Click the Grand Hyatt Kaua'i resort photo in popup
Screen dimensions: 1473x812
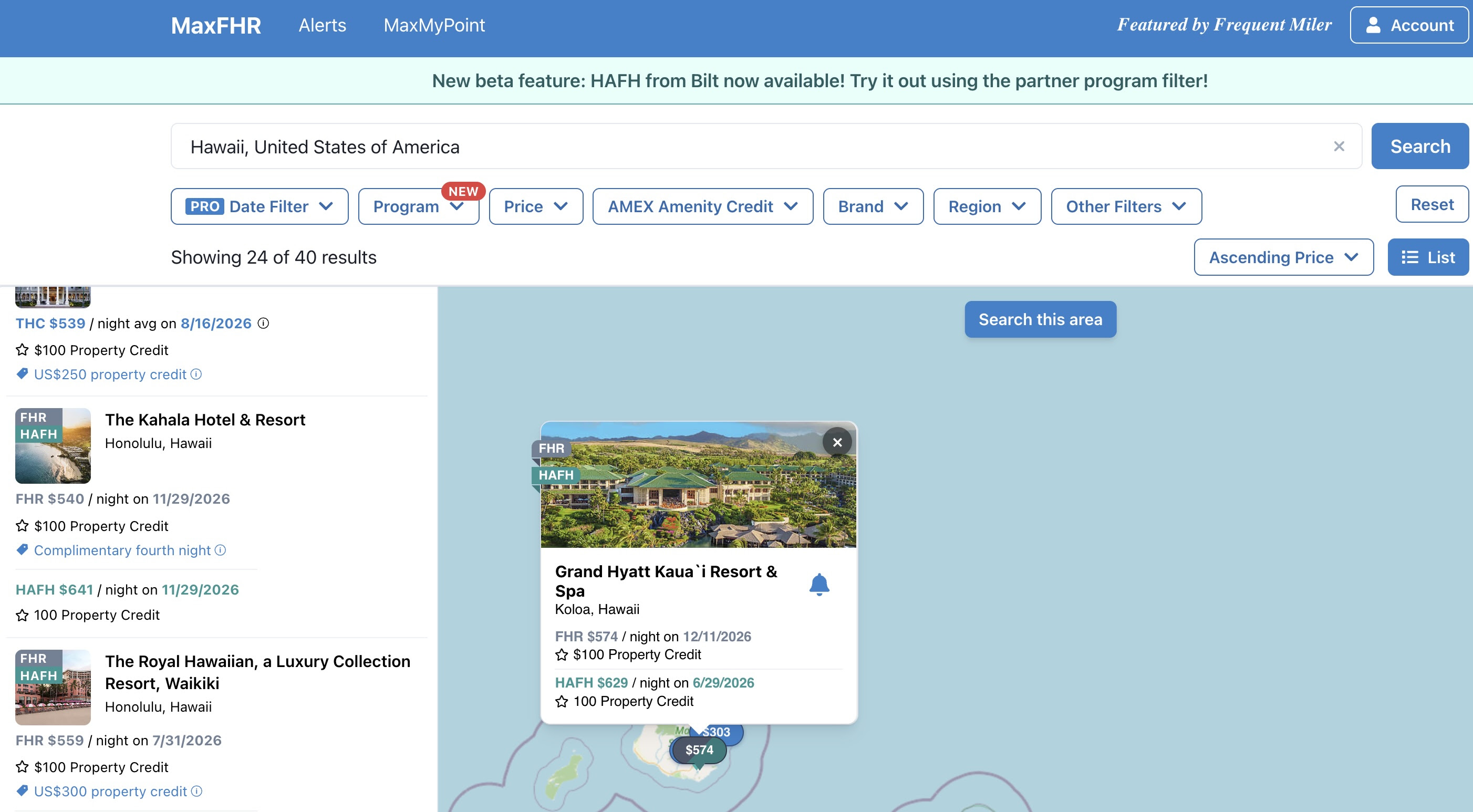pyautogui.click(x=698, y=485)
